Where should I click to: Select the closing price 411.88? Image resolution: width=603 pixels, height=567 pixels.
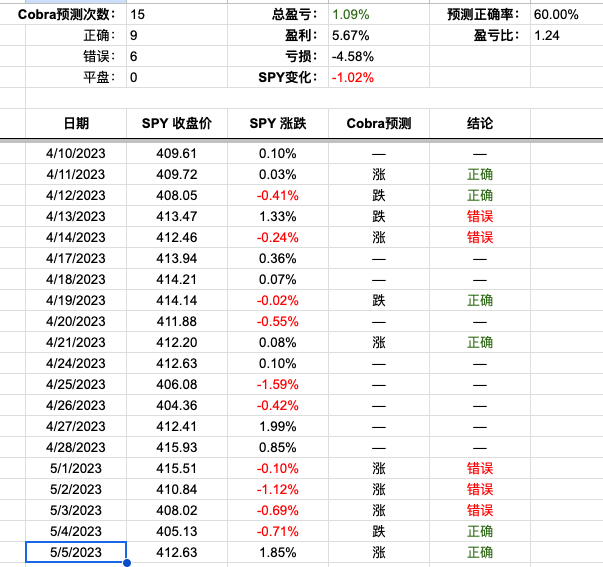pos(177,321)
